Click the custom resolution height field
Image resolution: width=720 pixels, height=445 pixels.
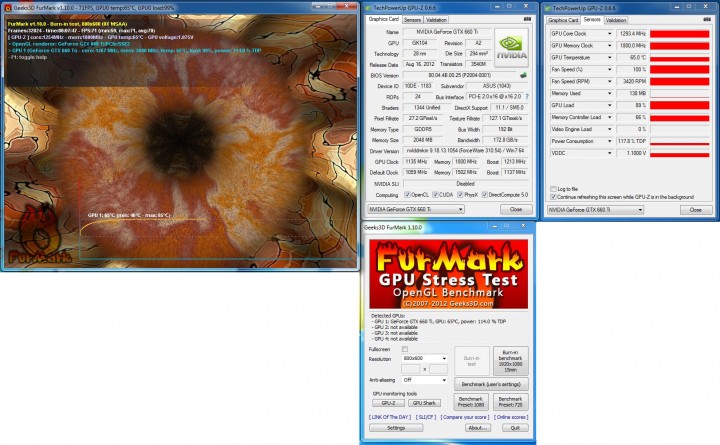pos(438,369)
